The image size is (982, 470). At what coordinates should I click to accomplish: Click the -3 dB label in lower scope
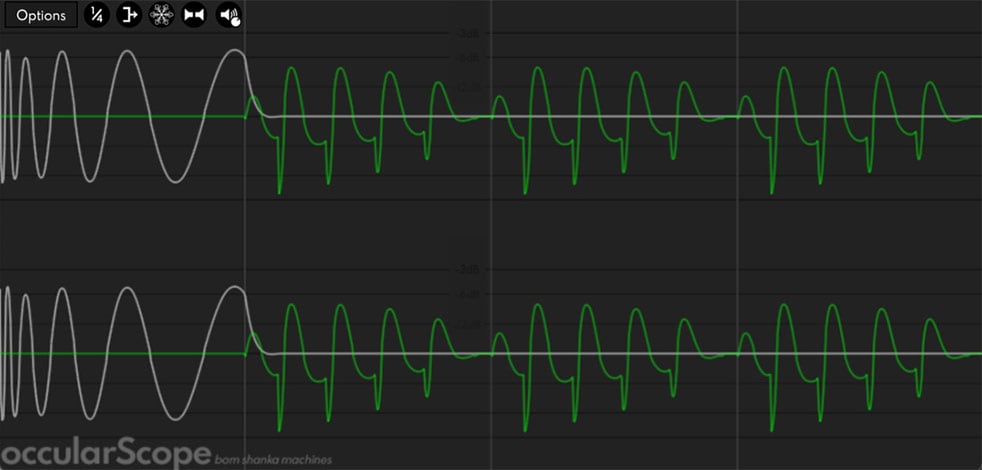[x=468, y=270]
